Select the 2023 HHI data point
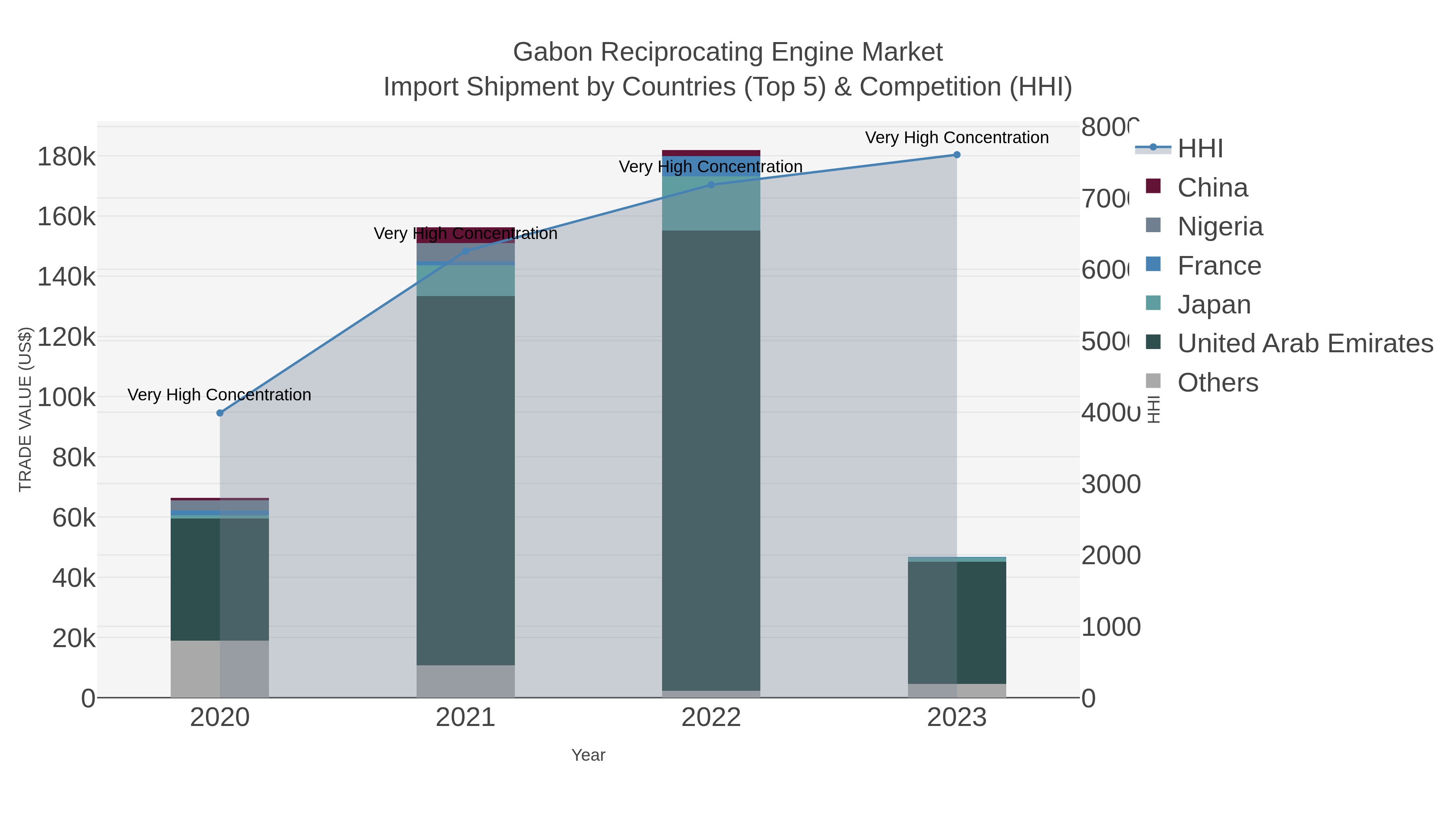 (957, 155)
